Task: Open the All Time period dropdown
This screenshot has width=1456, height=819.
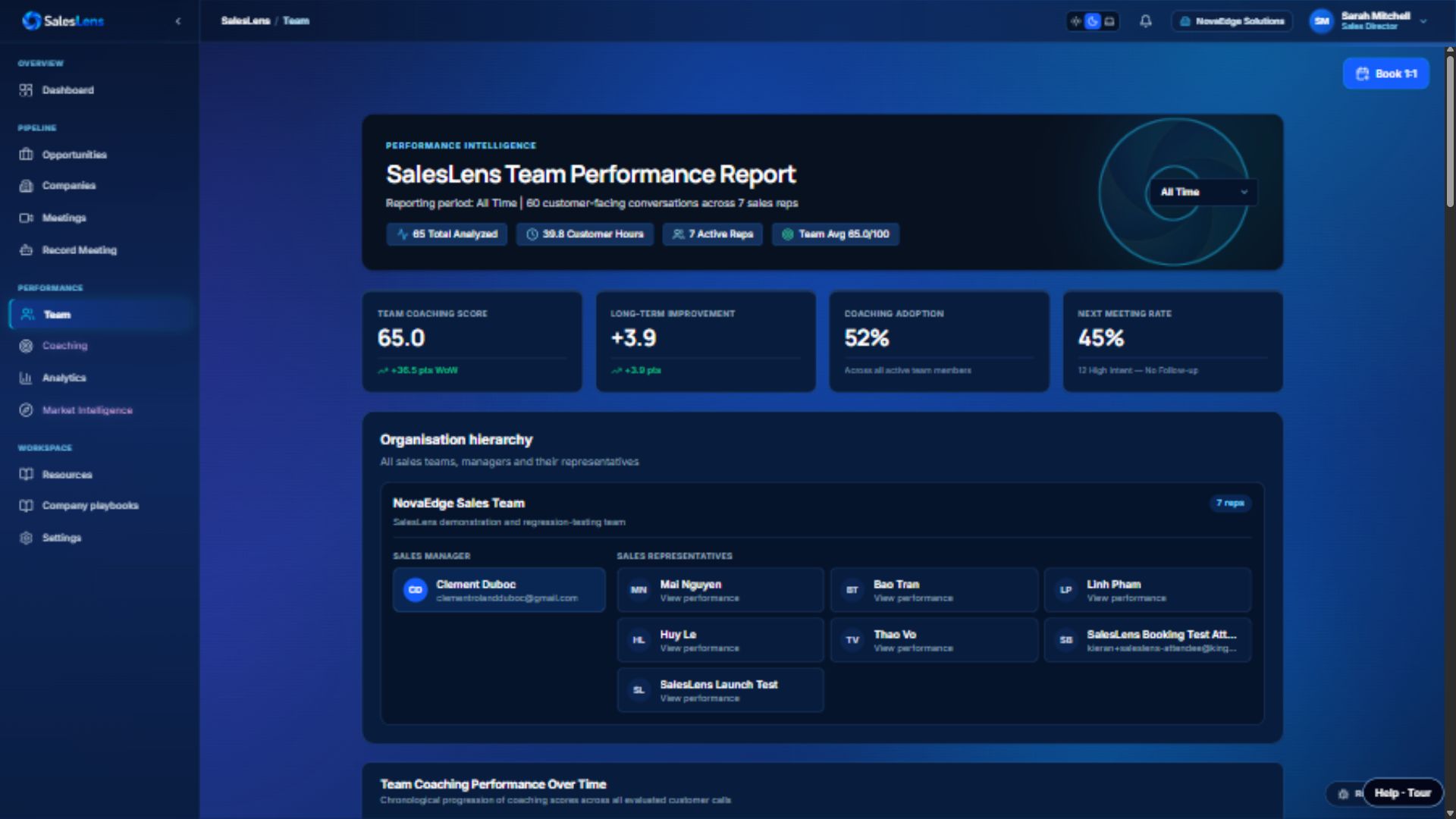Action: [1203, 192]
